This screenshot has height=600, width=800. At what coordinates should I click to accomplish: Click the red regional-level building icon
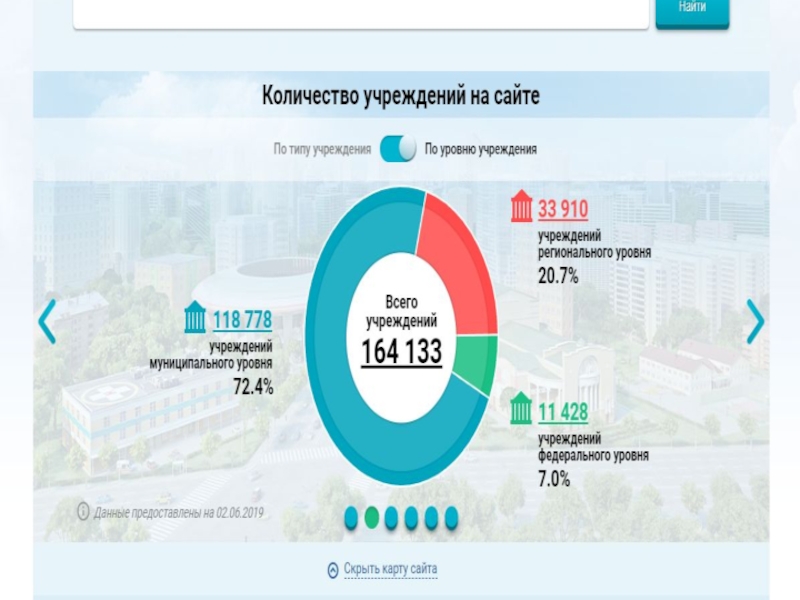pos(521,208)
